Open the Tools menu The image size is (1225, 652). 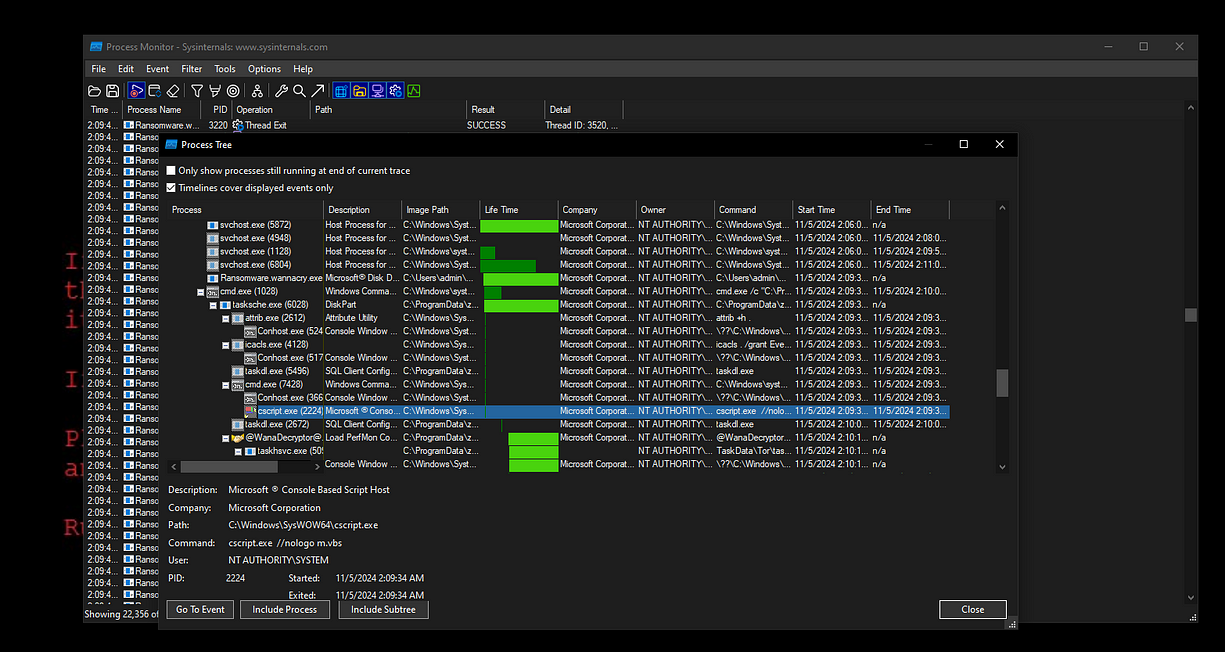click(x=224, y=68)
